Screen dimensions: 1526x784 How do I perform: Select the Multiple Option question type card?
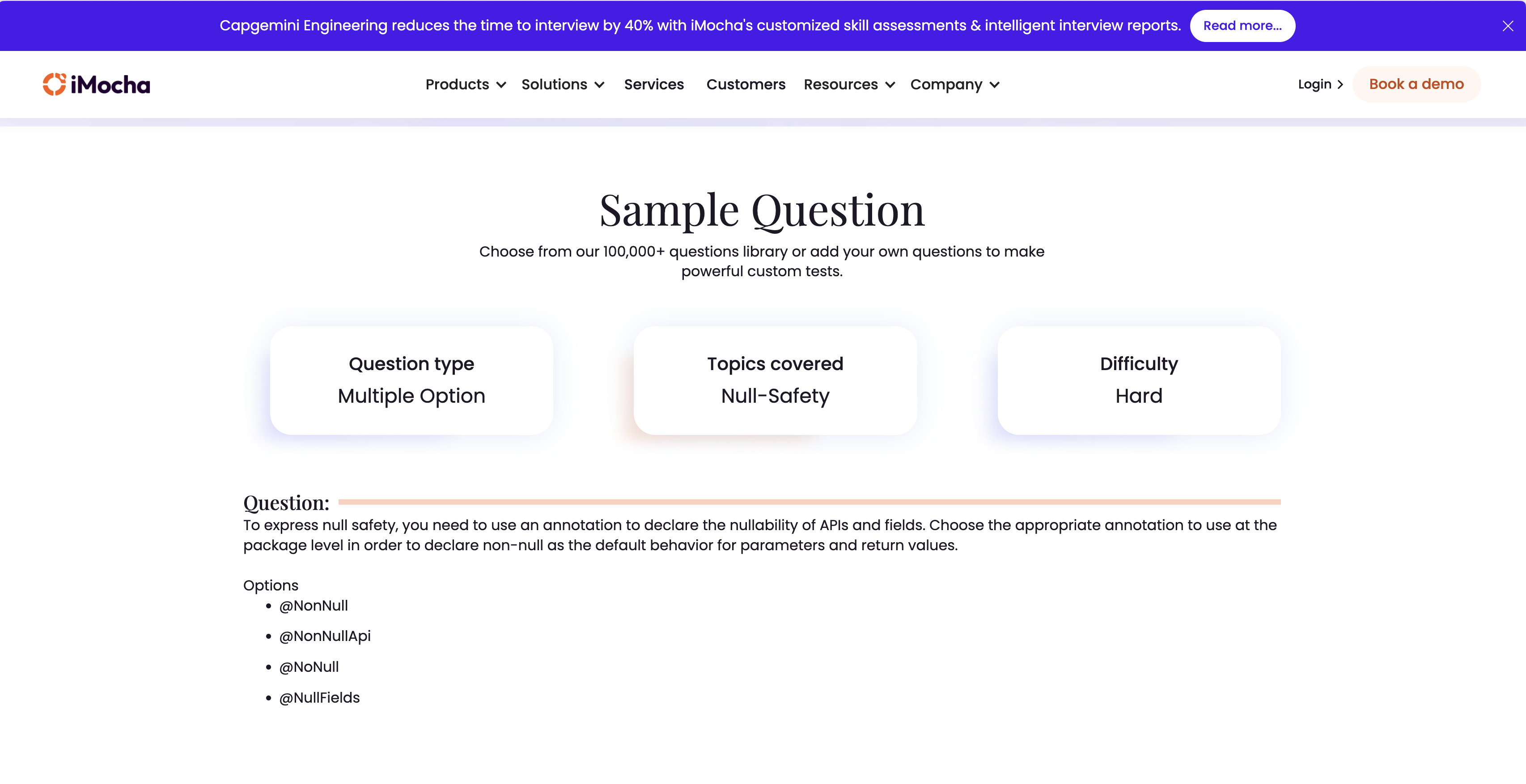coord(412,380)
